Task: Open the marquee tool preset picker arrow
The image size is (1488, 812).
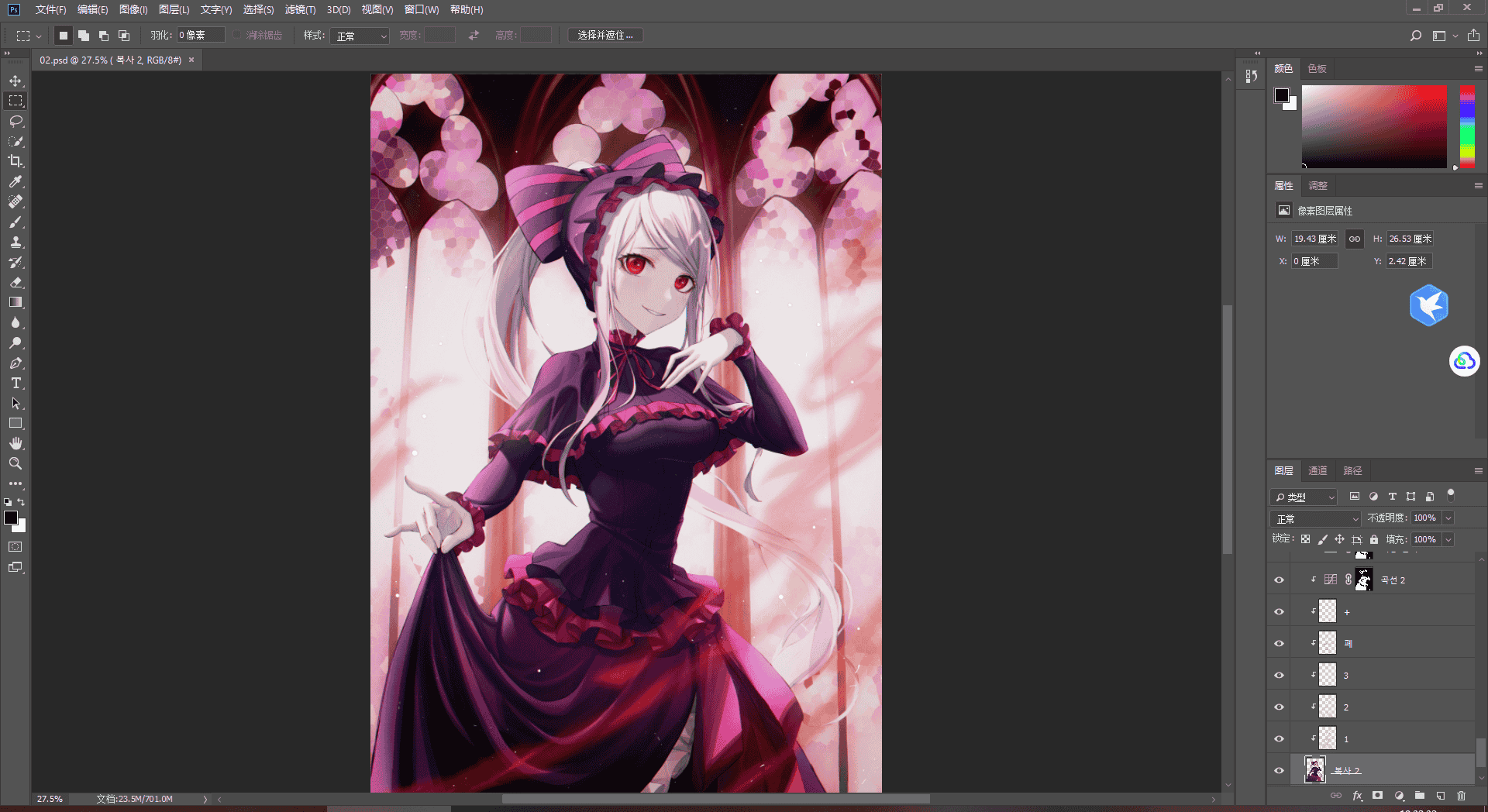Action: pos(39,36)
